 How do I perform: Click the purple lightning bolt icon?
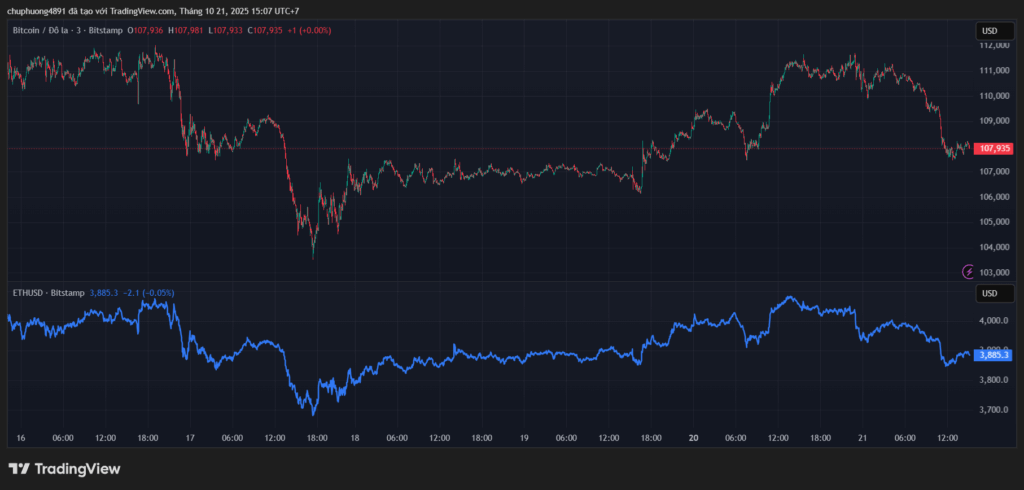(968, 271)
